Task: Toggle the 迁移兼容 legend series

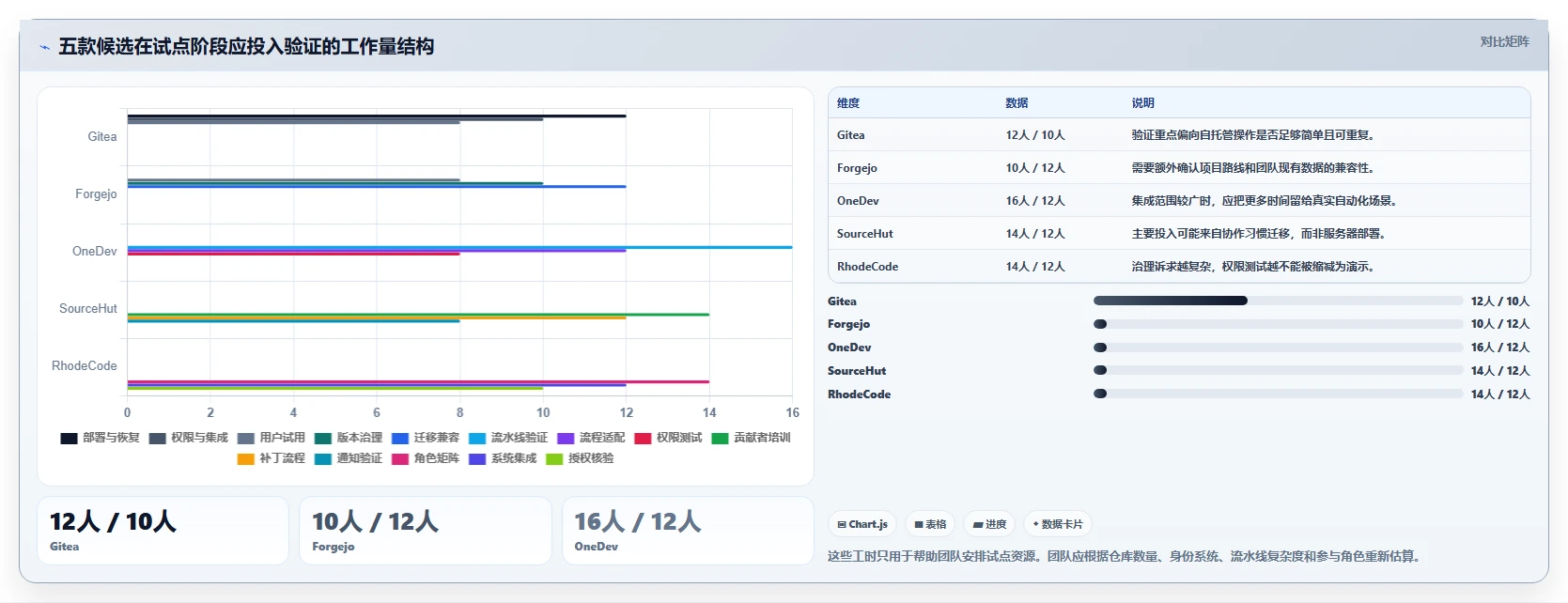Action: [425, 438]
